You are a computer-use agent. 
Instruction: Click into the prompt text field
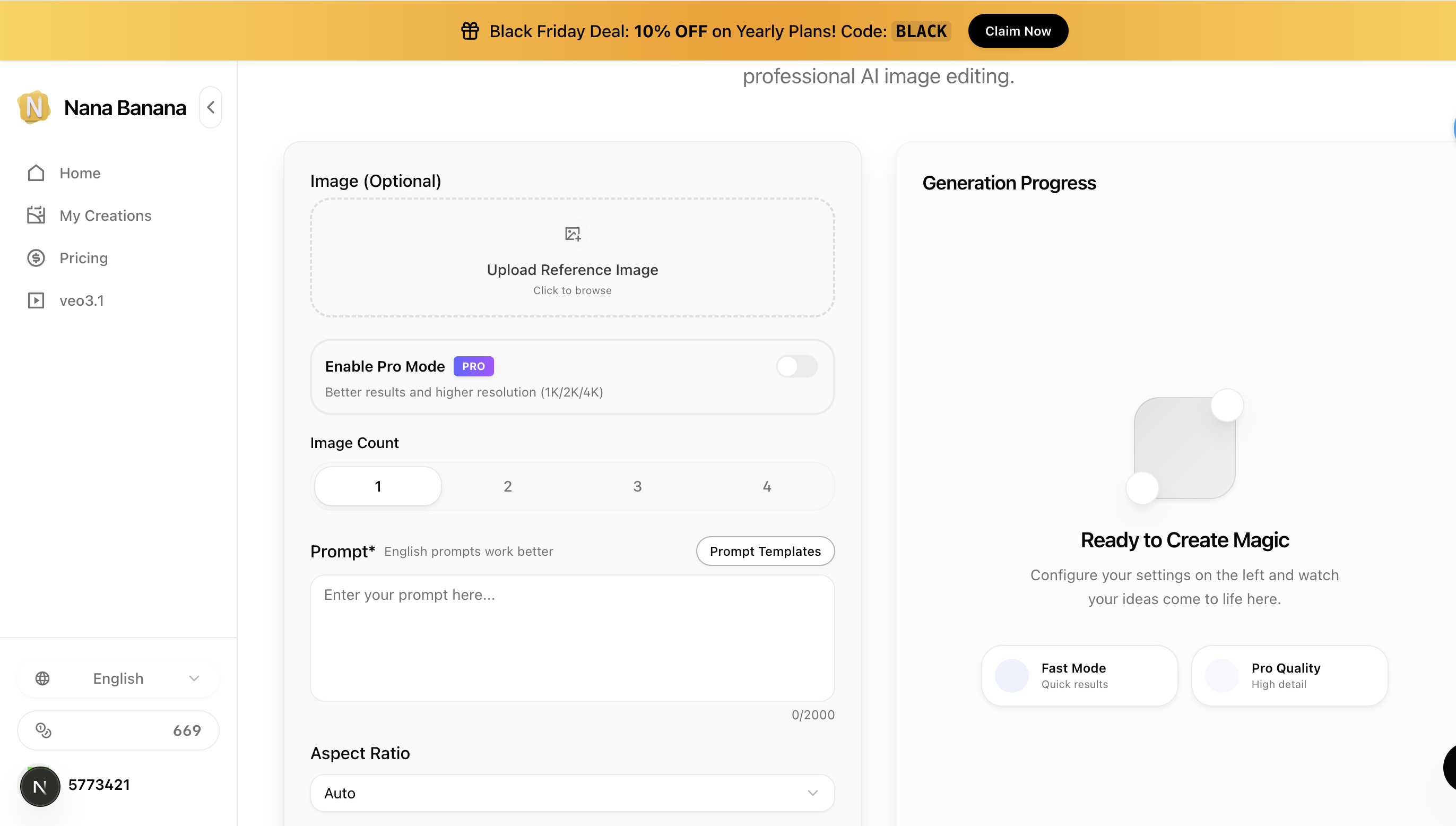pyautogui.click(x=571, y=638)
